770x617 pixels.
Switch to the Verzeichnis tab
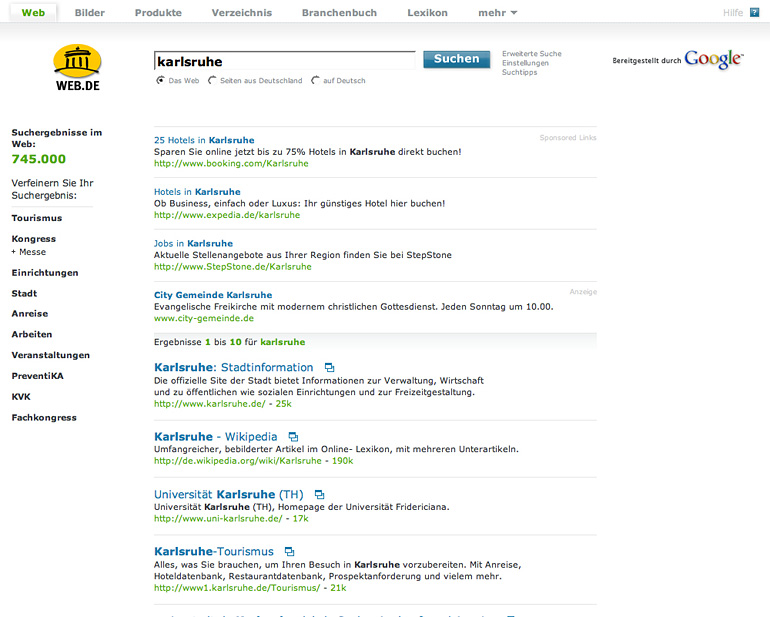tap(242, 13)
